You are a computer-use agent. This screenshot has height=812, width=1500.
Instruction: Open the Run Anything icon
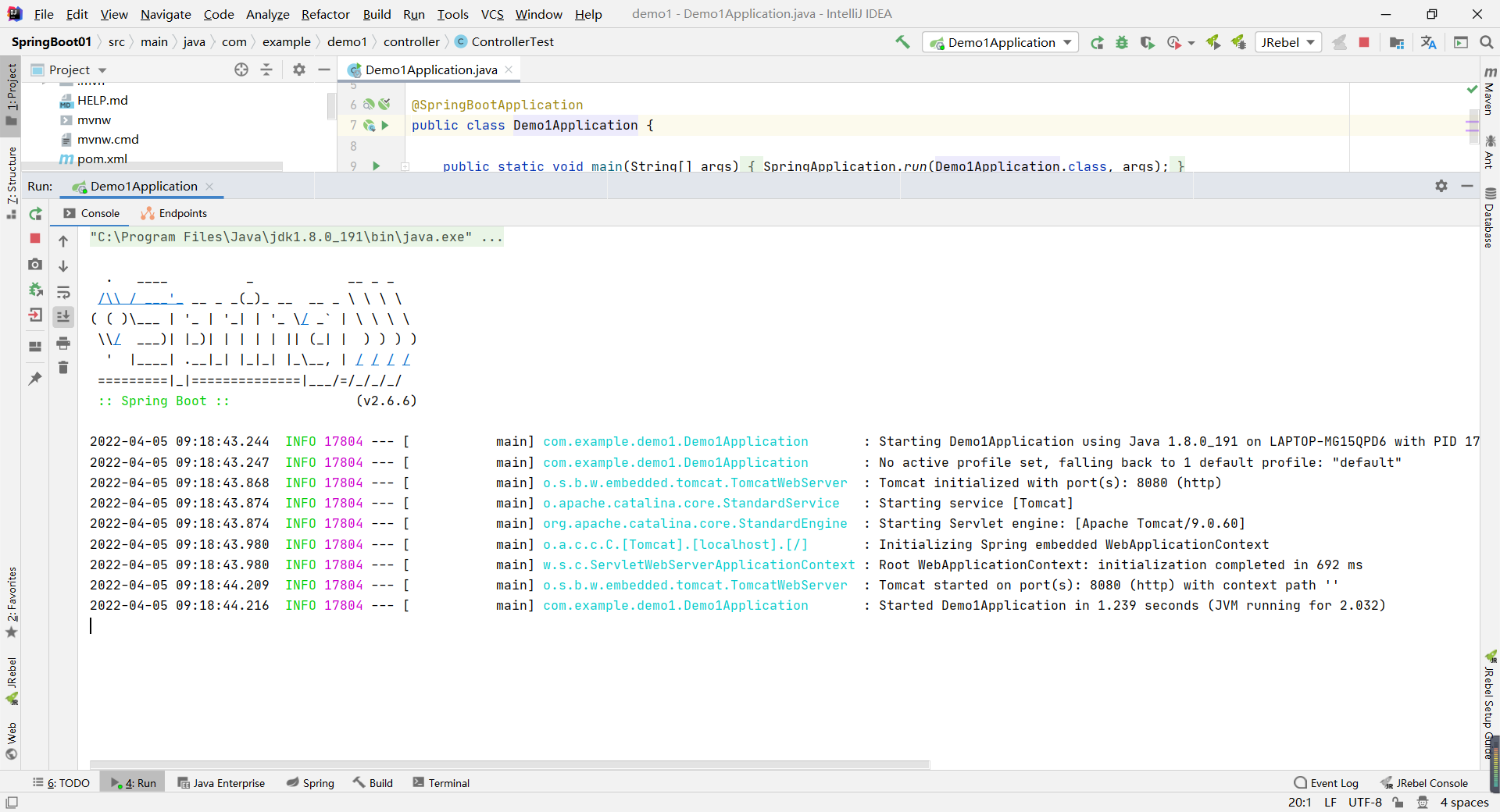[x=1461, y=42]
